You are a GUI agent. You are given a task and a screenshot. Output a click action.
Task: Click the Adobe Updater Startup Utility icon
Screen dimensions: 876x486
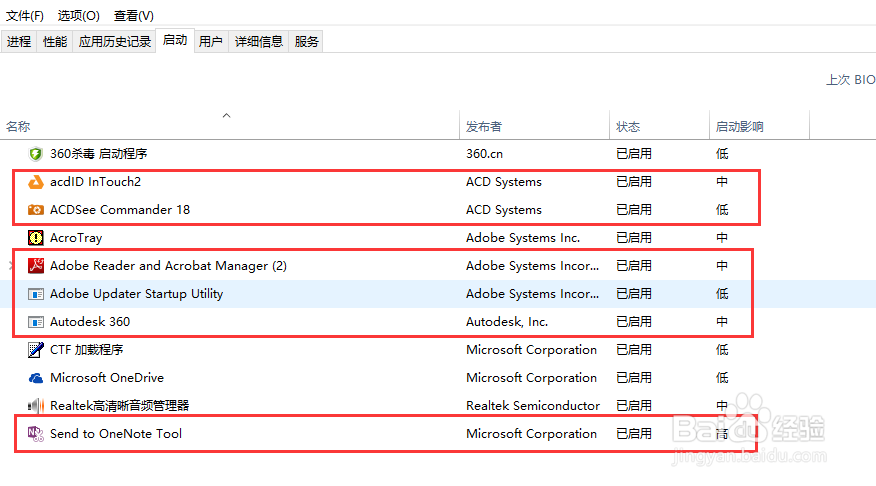pos(36,294)
